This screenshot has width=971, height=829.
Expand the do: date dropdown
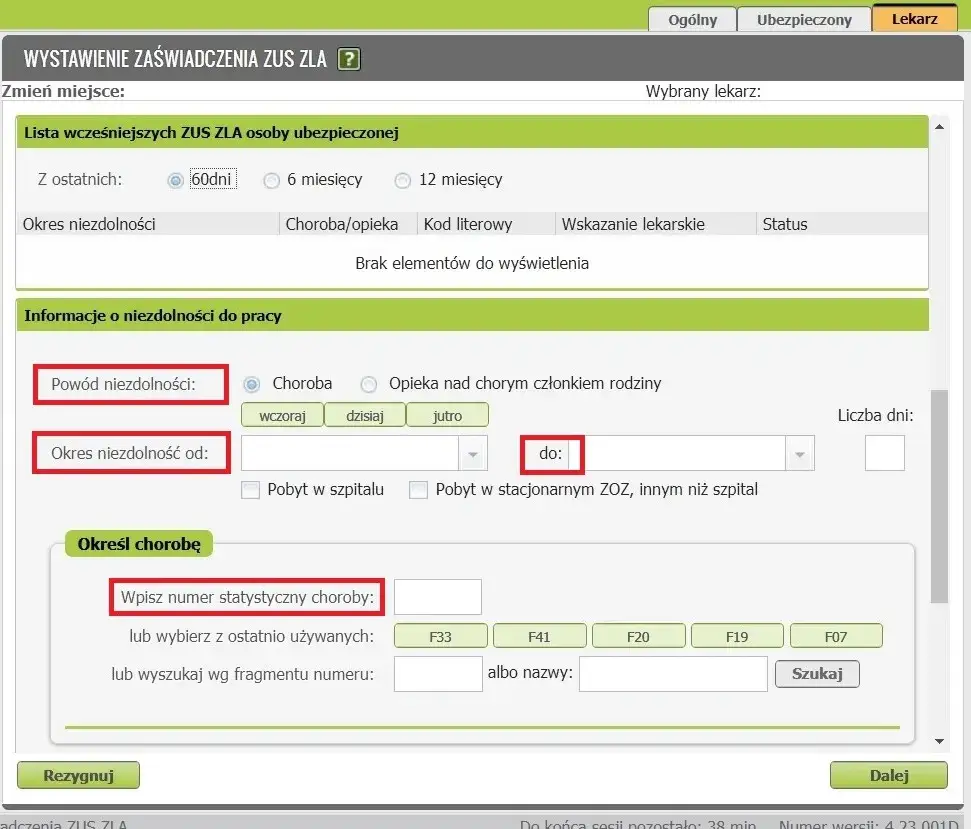pos(799,454)
